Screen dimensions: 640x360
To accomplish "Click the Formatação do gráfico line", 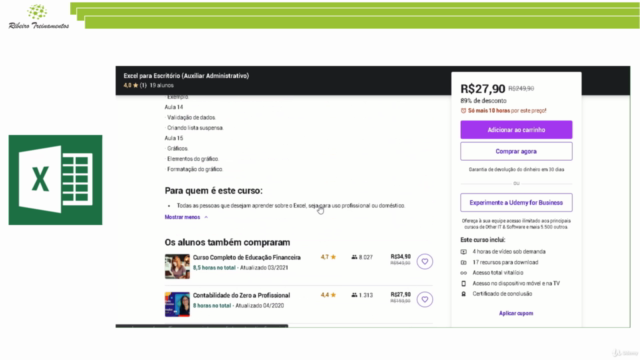I will click(195, 169).
